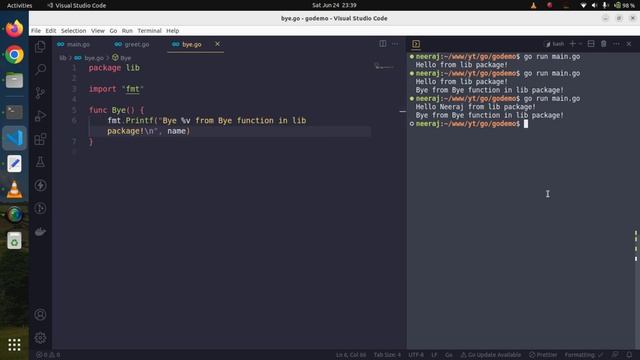The image size is (640, 360).
Task: Open the lightning bolt view in activity bar
Action: 40,185
